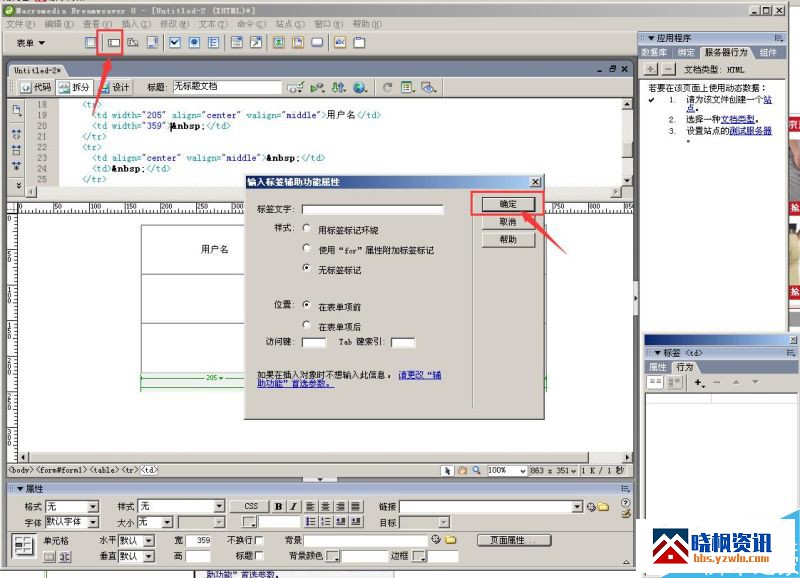The image size is (800, 578).
Task: Insert a label element from the Forms bar
Action: pyautogui.click(x=340, y=43)
